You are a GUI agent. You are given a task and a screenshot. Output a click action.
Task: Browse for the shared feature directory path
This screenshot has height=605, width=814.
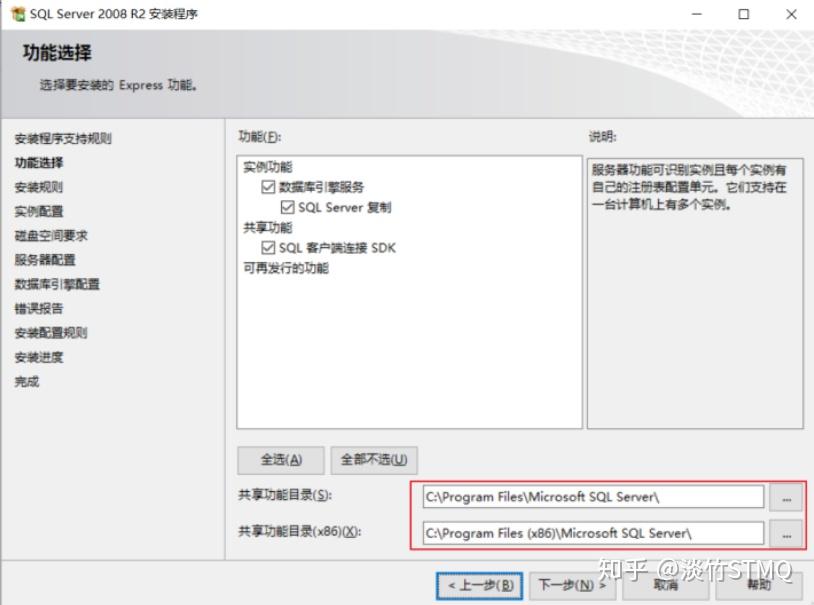click(x=786, y=498)
